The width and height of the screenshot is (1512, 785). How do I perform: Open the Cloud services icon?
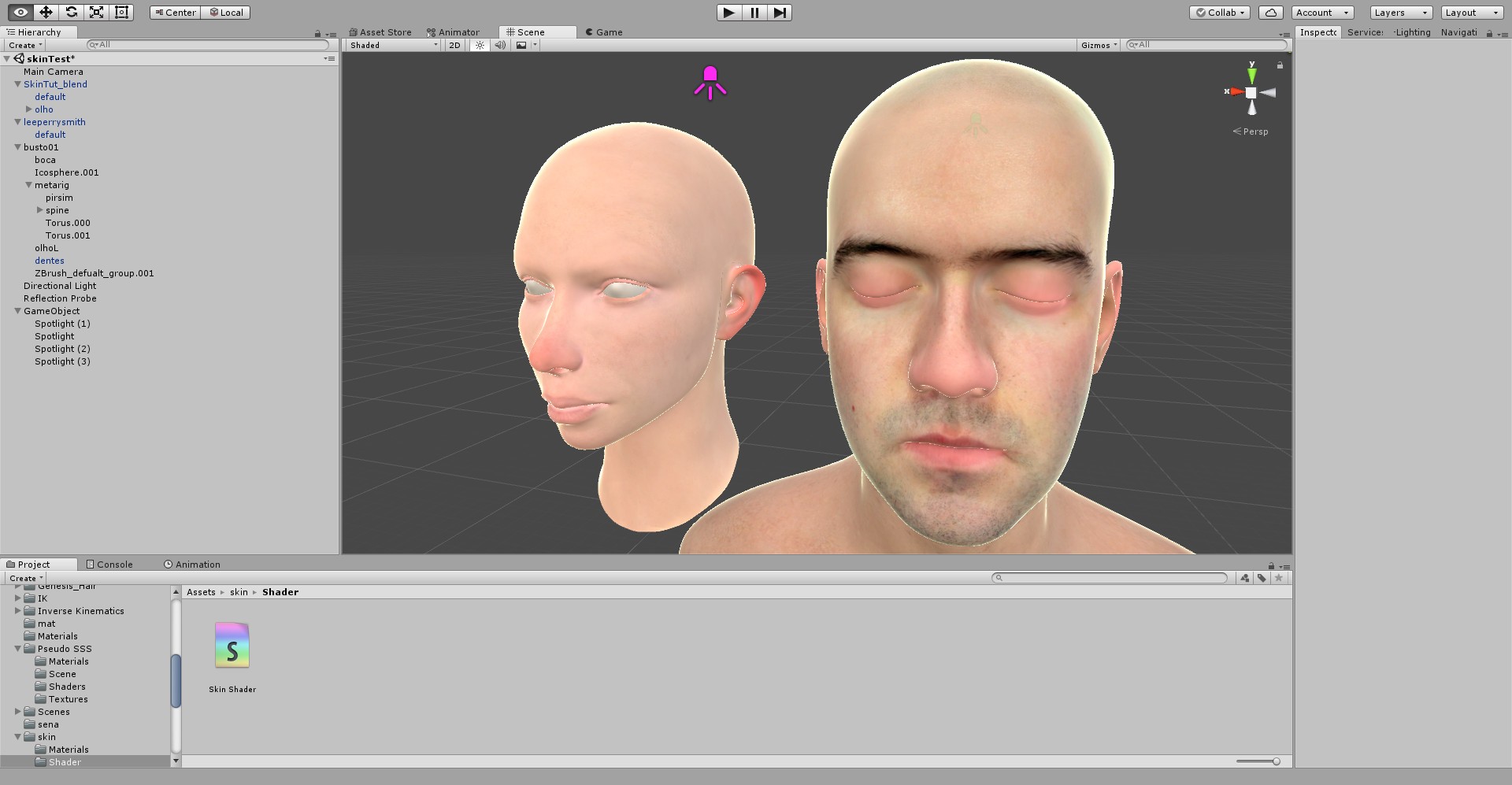1270,13
